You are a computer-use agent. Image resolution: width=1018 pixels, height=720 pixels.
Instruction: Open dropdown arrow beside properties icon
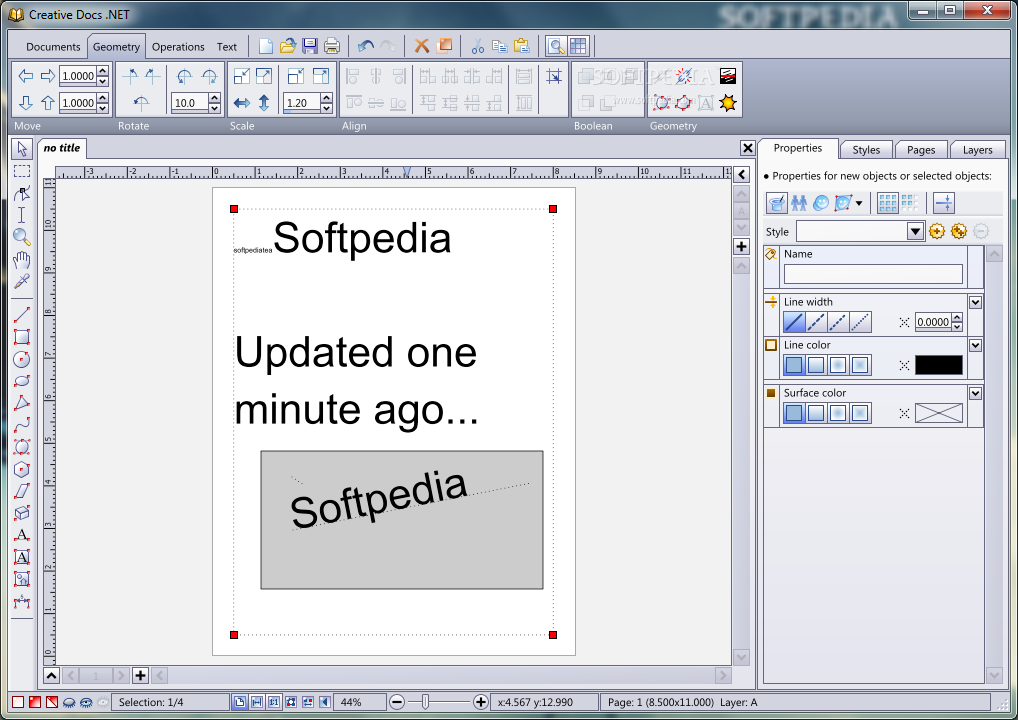click(859, 203)
